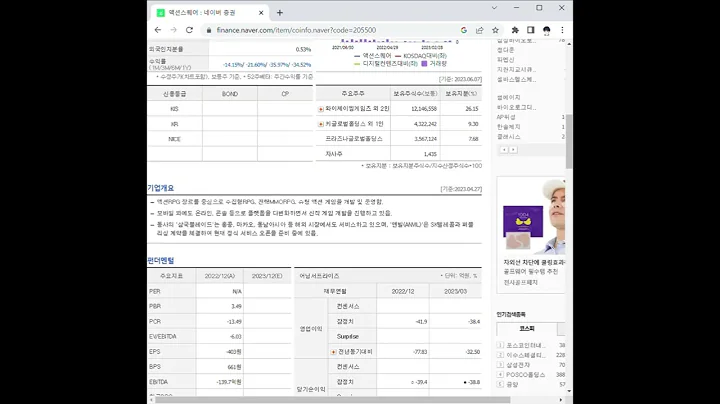Open the Chrome three-dot menu
The width and height of the screenshot is (720, 404).
coord(562,30)
